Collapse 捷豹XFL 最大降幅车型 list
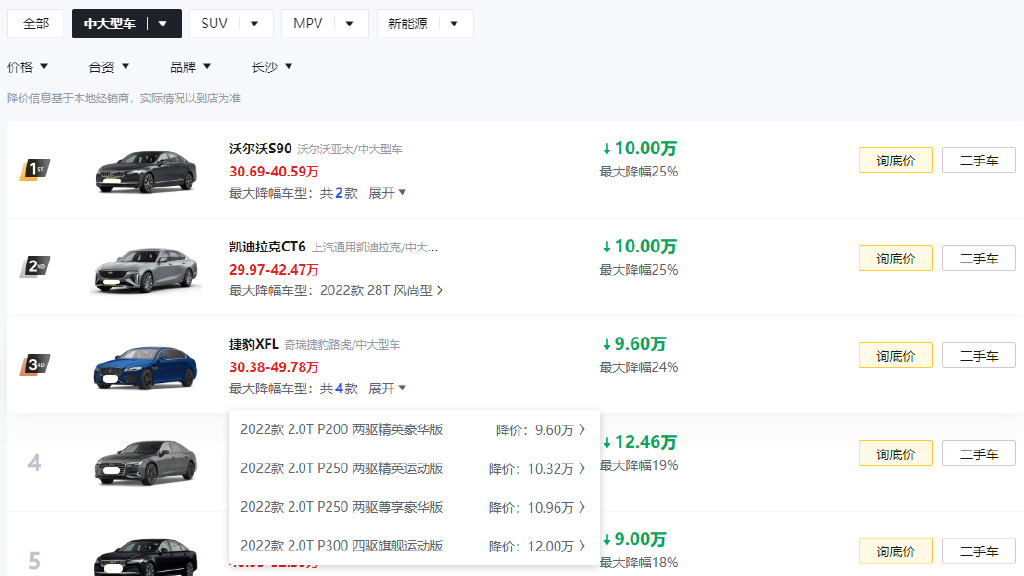 (387, 389)
